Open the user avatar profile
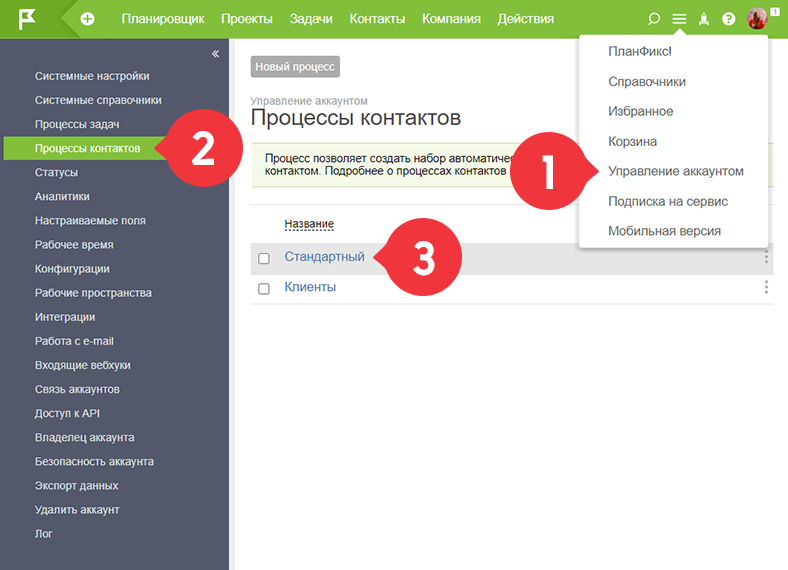The image size is (788, 570). click(757, 19)
